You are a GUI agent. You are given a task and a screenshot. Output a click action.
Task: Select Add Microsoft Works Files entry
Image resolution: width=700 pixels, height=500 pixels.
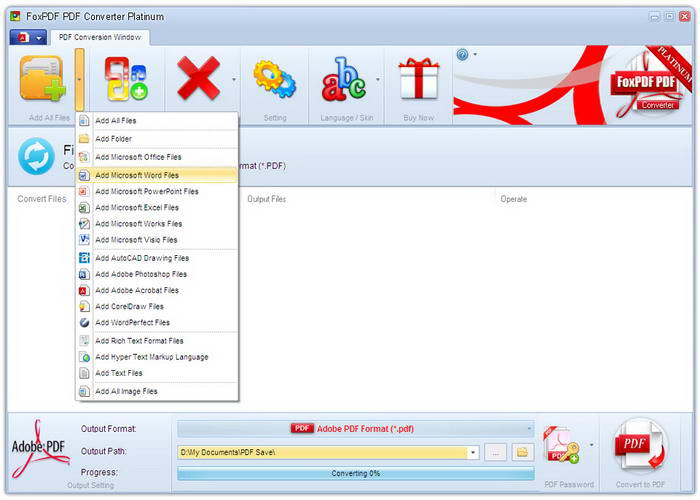[x=157, y=224]
